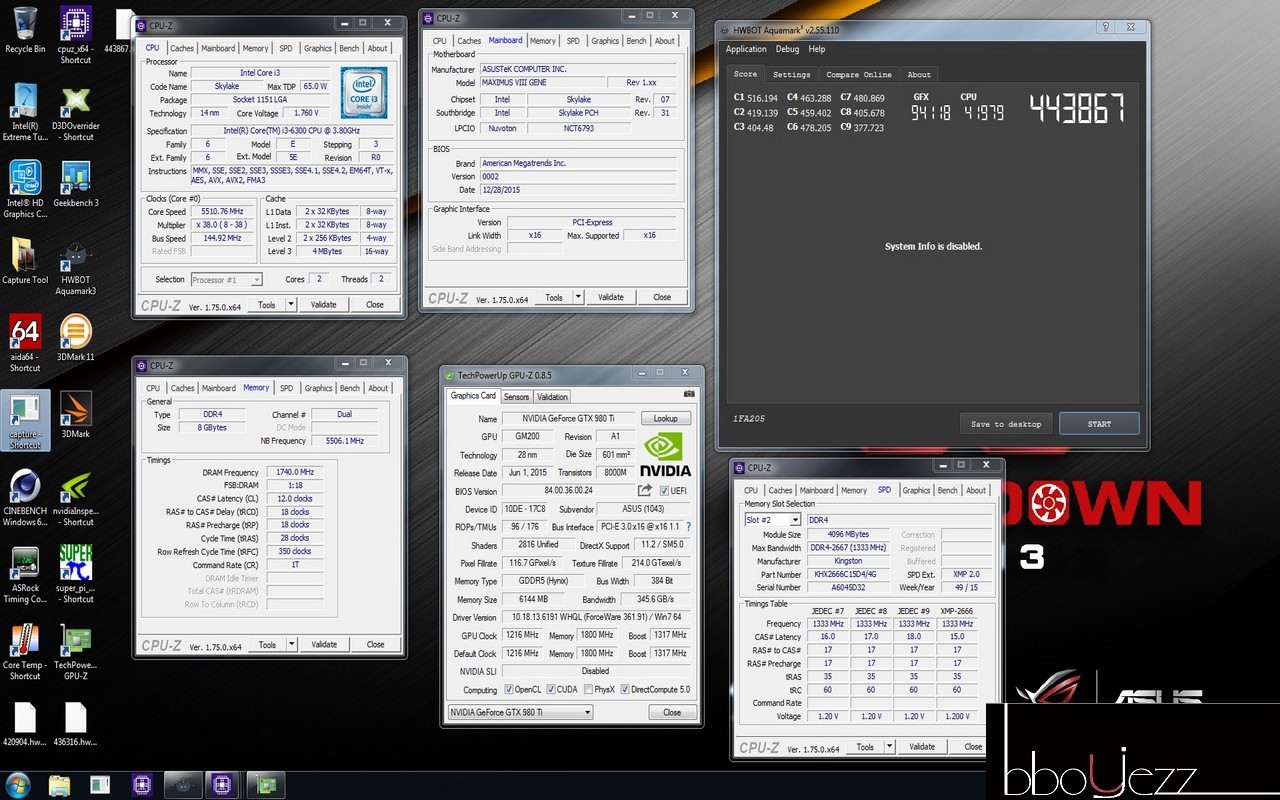Open the Slot #2 dropdown in CPU-Z SPD window

pyautogui.click(x=772, y=520)
